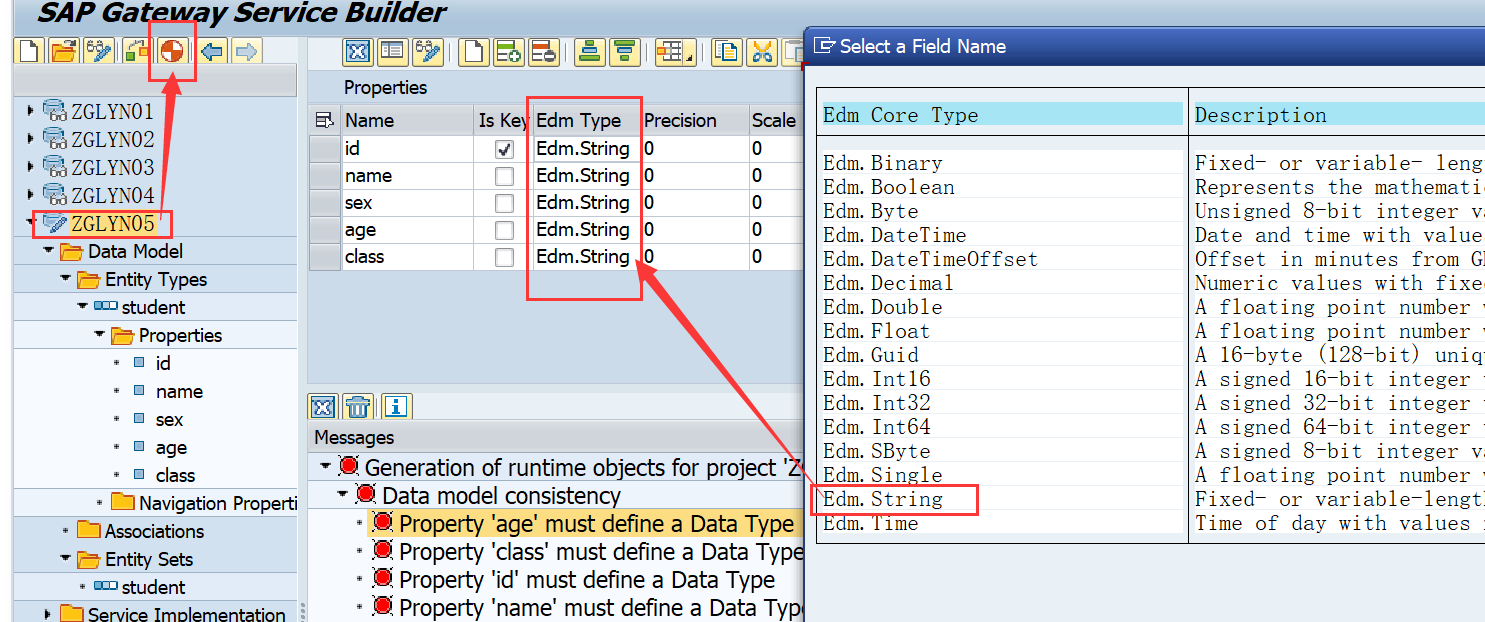Choose Edm.Boolean in the field name popup
Image resolution: width=1485 pixels, height=622 pixels.
889,187
